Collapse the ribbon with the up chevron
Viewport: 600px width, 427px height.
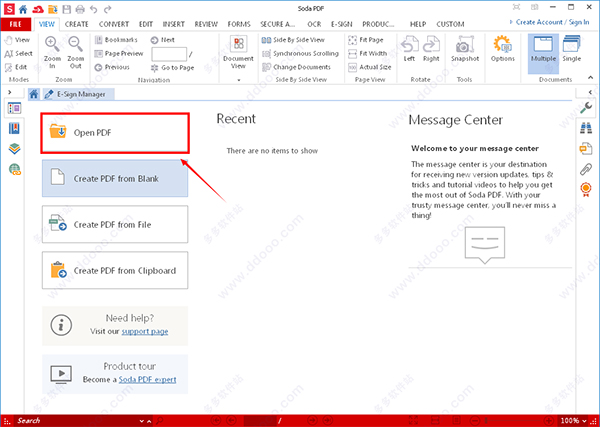pyautogui.click(x=590, y=77)
